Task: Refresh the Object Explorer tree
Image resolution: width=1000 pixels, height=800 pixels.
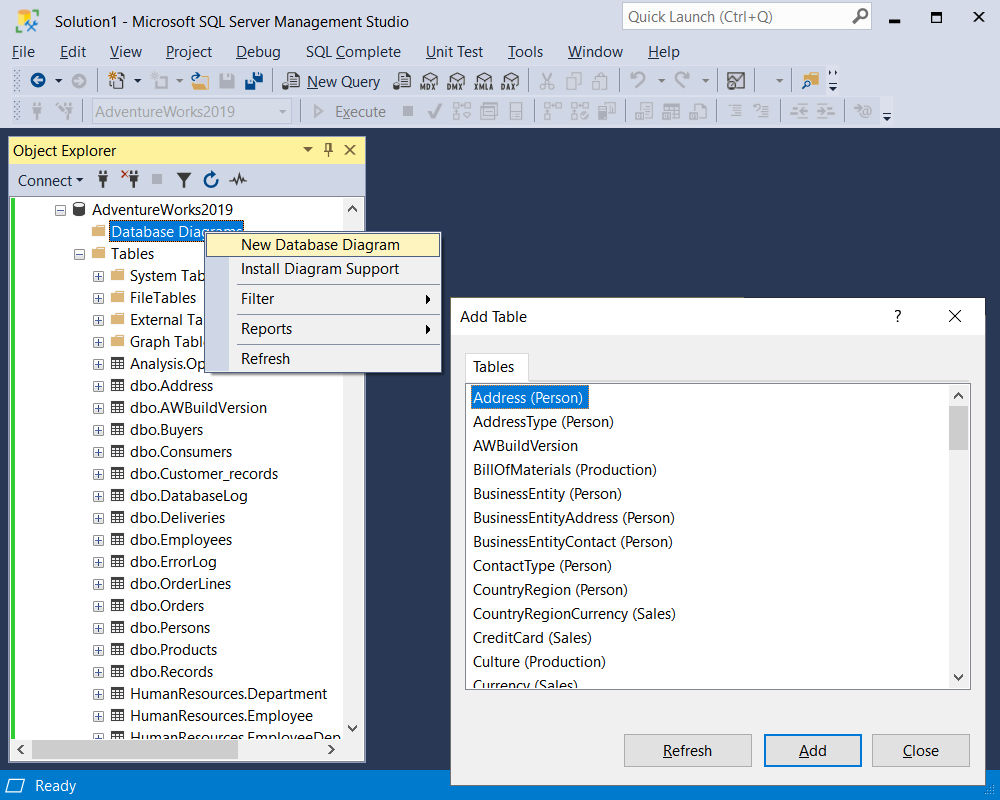Action: tap(210, 180)
